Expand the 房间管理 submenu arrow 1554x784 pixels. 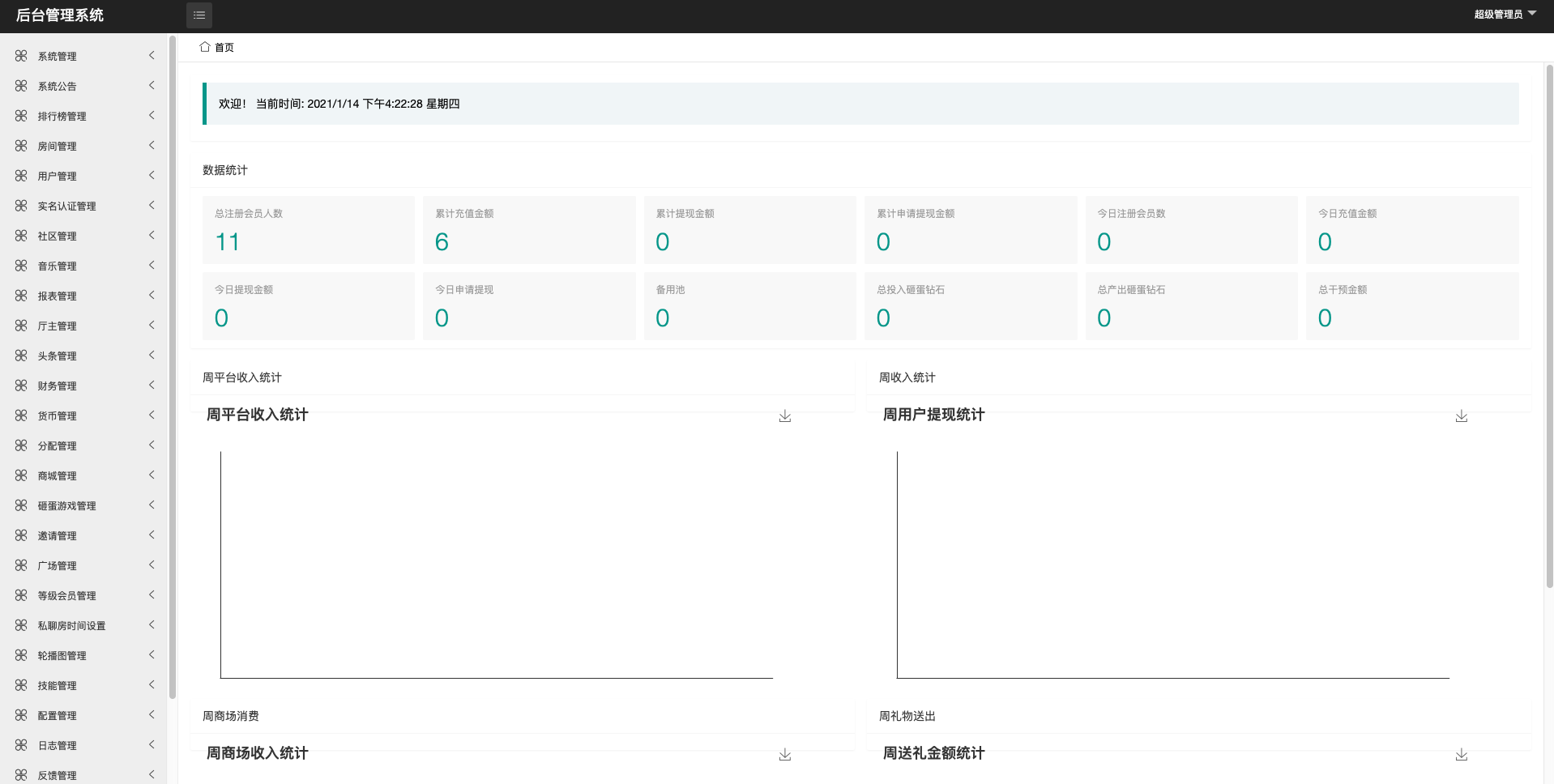click(152, 146)
